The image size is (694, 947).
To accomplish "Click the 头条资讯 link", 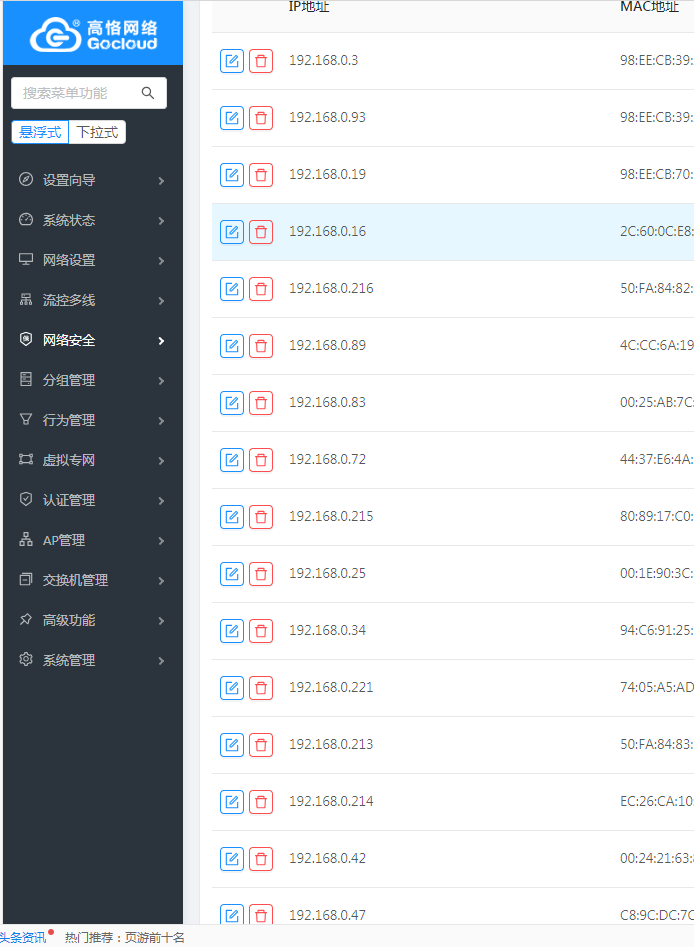I will (x=22, y=938).
